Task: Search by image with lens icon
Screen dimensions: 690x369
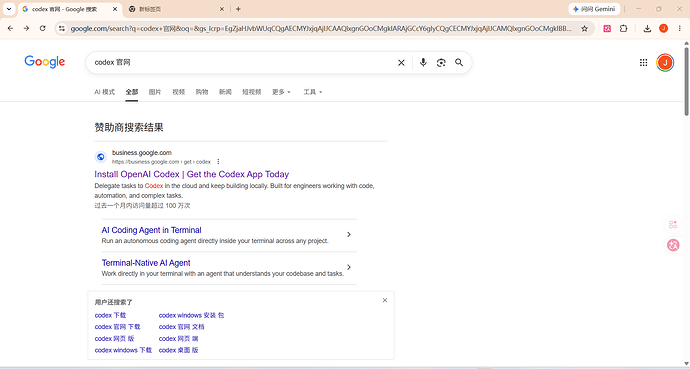Action: coord(441,62)
